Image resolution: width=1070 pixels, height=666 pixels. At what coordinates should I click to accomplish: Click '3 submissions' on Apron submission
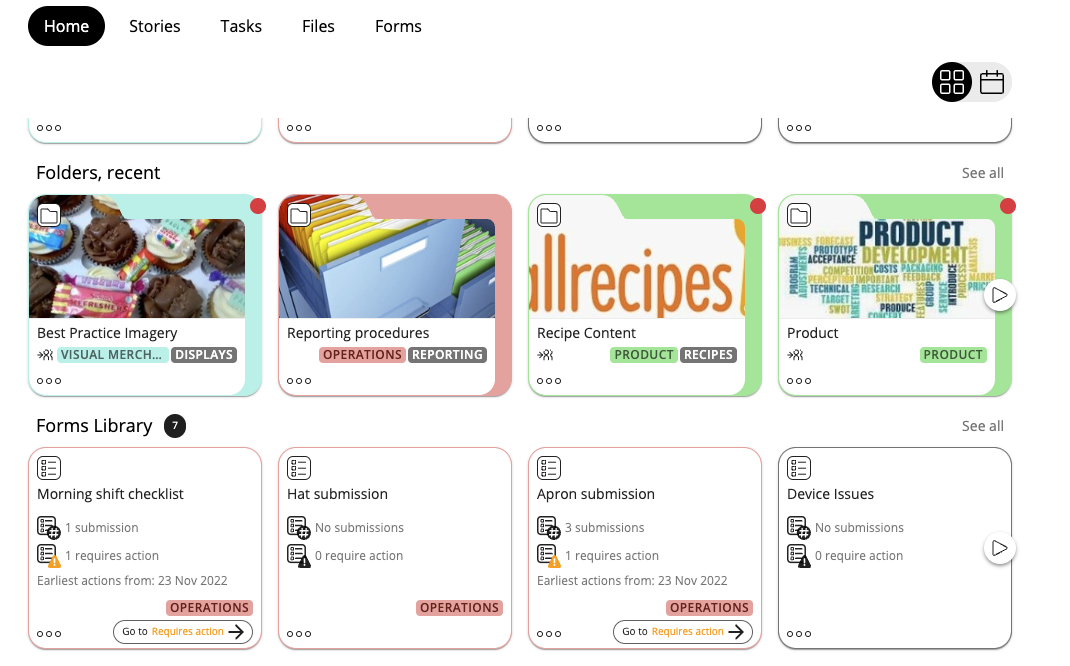(x=605, y=527)
